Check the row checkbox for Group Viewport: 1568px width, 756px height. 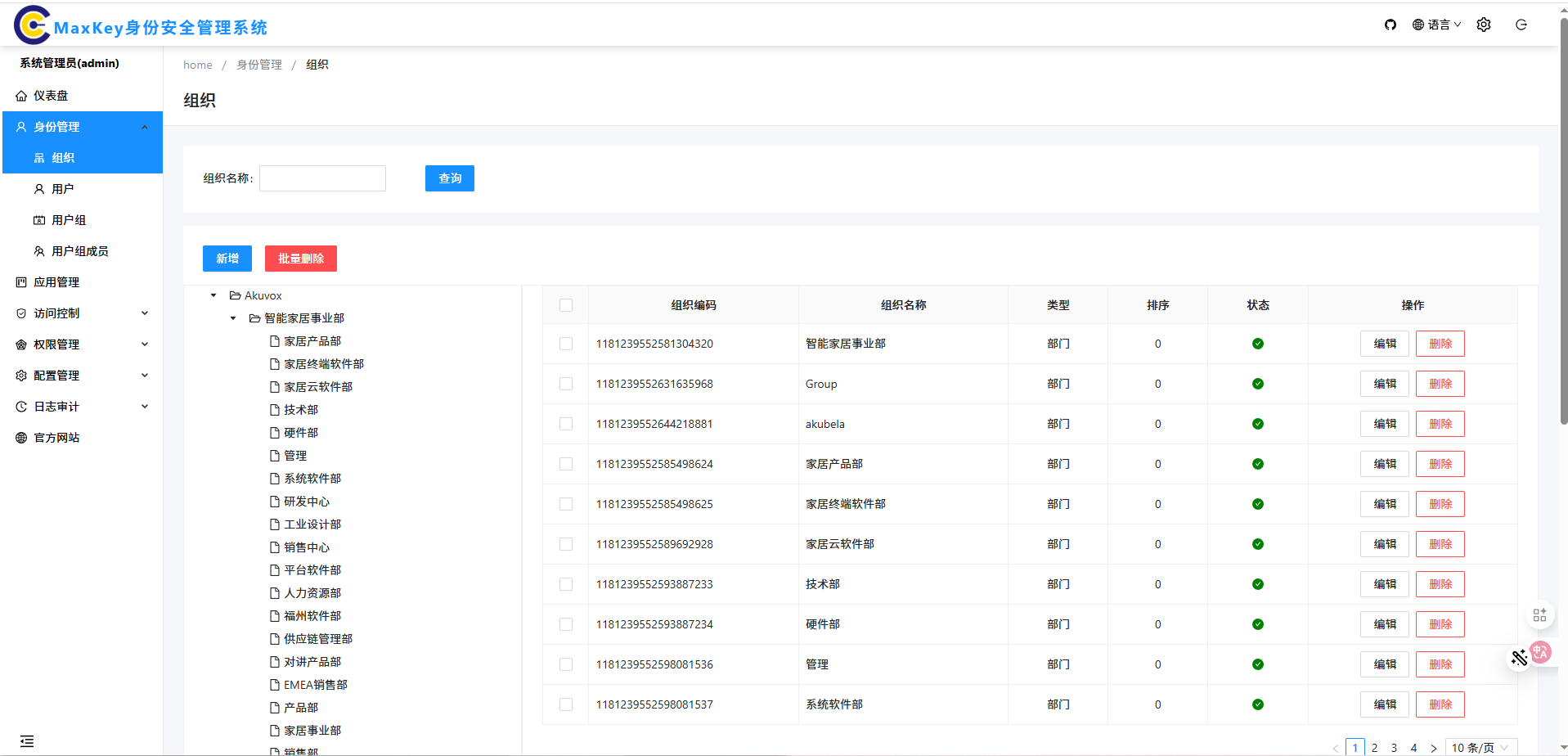point(566,384)
